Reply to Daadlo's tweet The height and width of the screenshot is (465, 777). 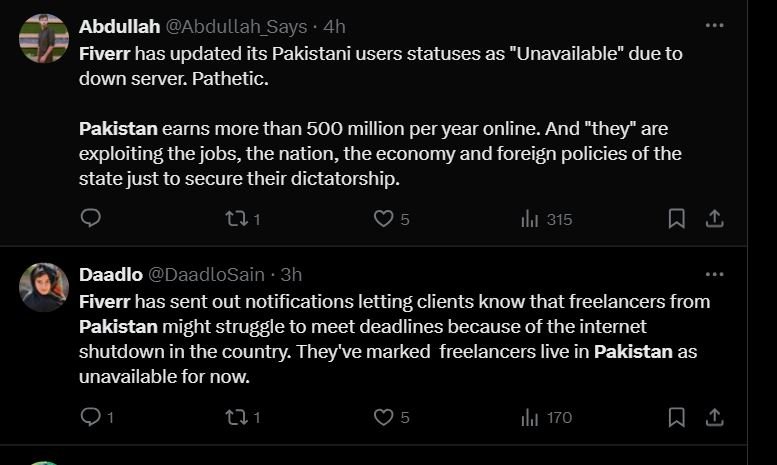pyautogui.click(x=90, y=417)
